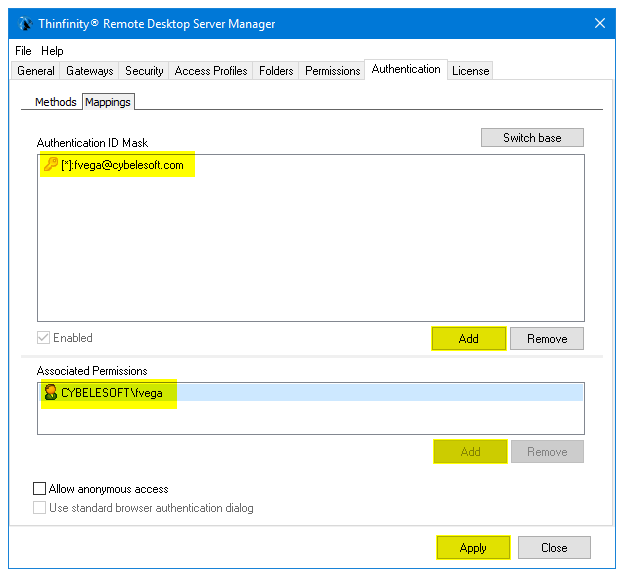Viewport: 627px width, 580px height.
Task: Open the License tab
Action: 470,71
